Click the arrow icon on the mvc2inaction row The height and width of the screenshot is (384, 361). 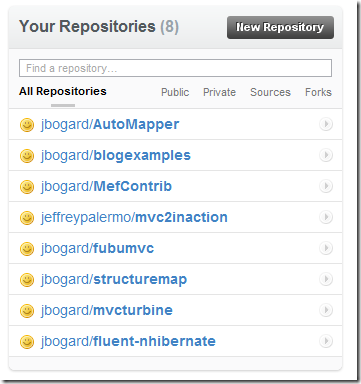(326, 217)
